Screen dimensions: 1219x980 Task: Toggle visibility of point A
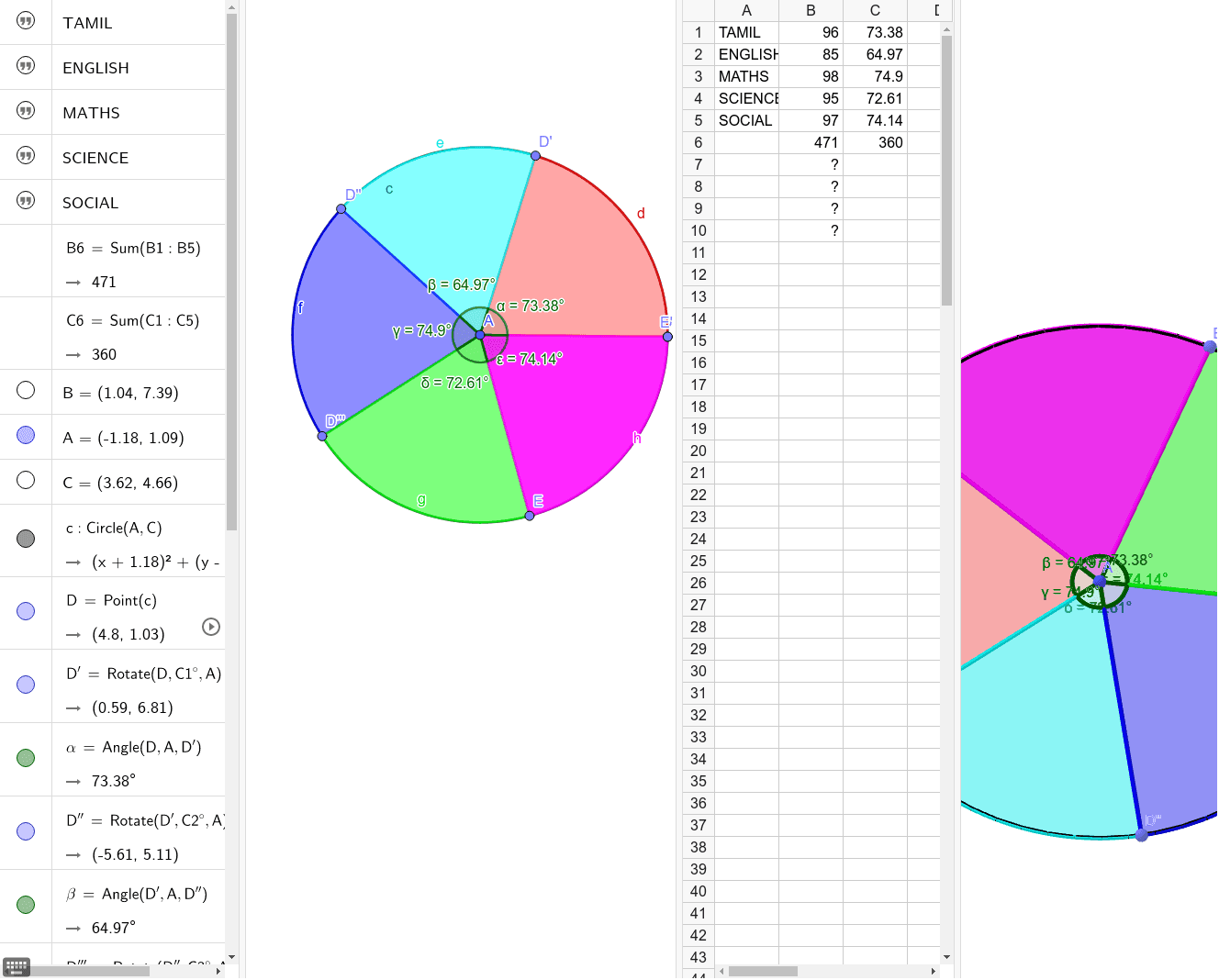[25, 435]
